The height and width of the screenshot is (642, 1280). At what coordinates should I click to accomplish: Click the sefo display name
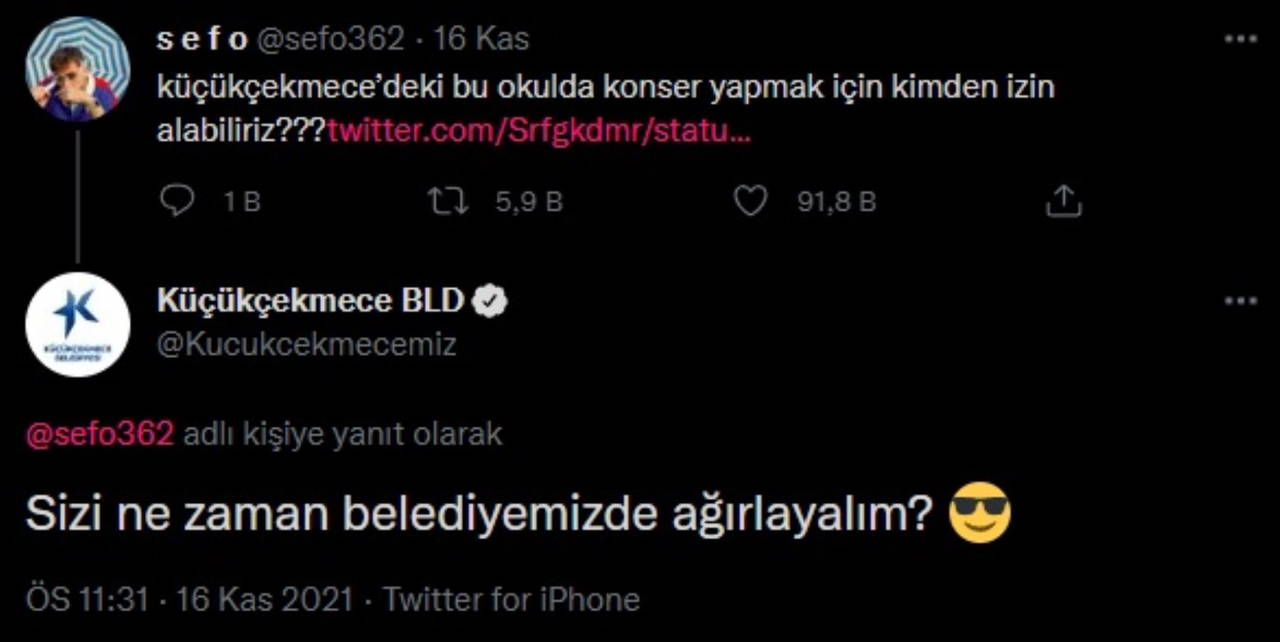click(203, 39)
